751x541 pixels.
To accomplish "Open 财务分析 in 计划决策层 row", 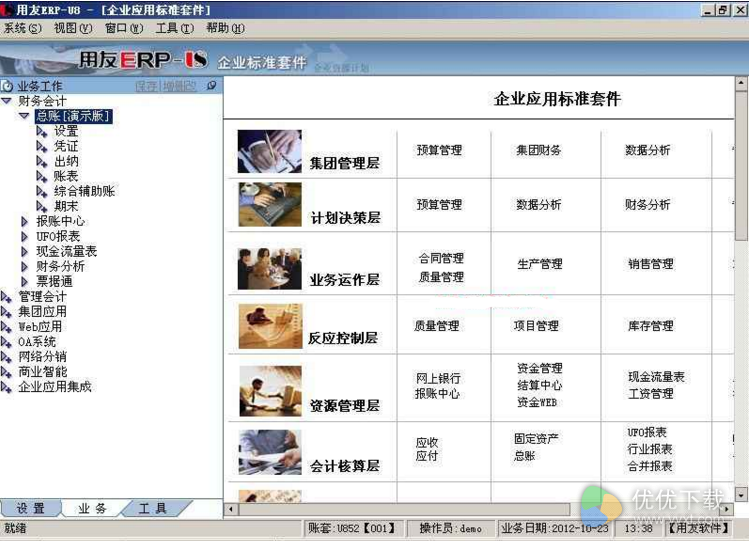I will coord(648,205).
